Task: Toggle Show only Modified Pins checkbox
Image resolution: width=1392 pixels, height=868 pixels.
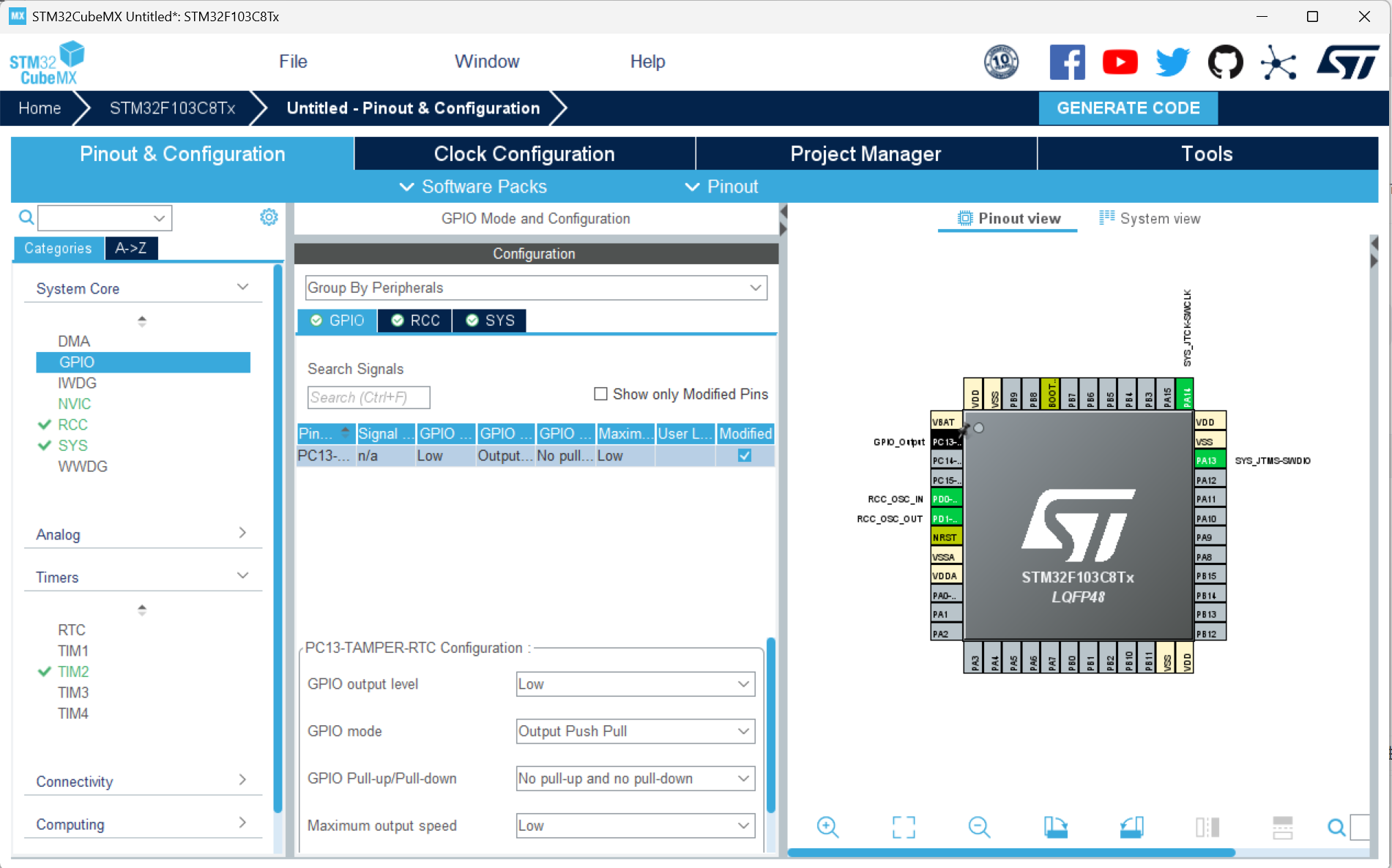Action: [600, 394]
